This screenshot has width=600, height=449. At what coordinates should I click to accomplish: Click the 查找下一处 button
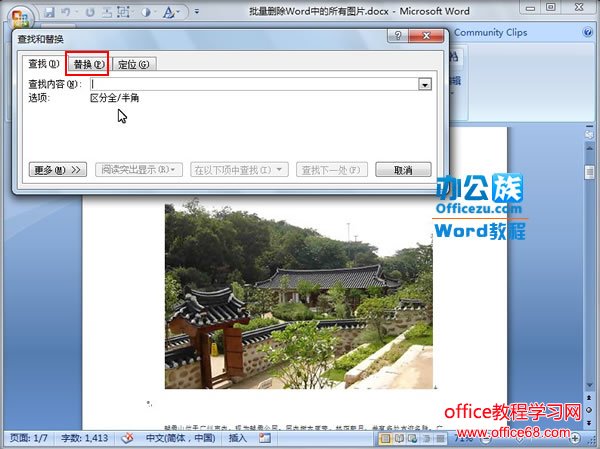pyautogui.click(x=332, y=170)
